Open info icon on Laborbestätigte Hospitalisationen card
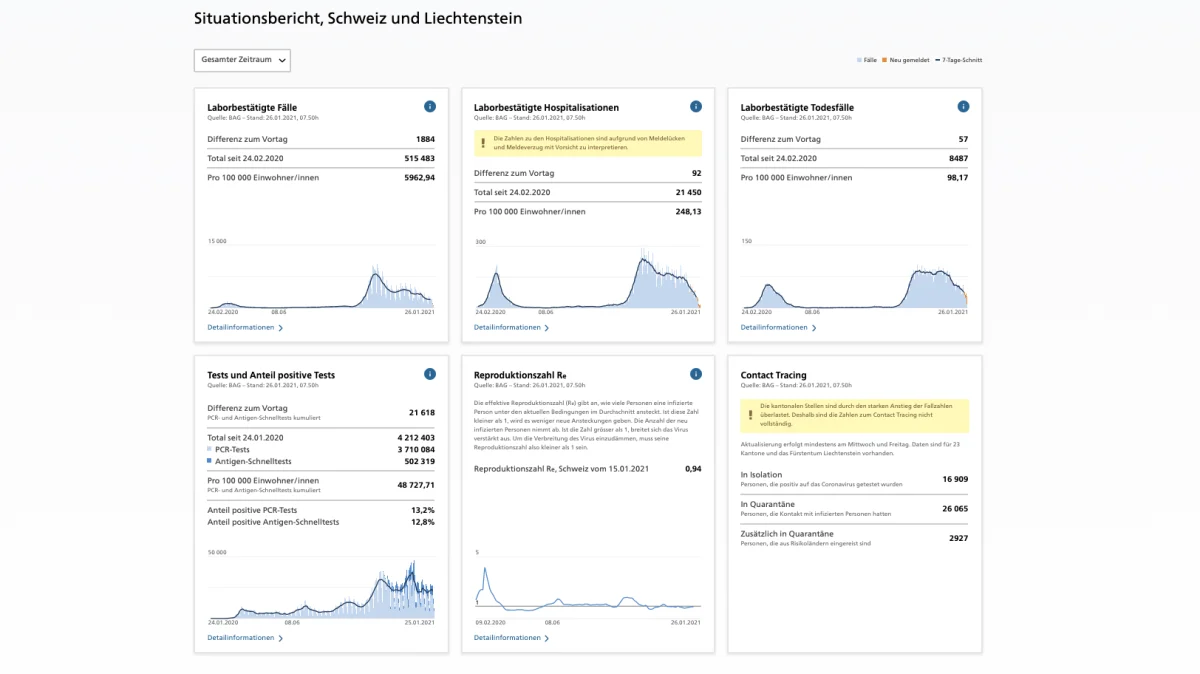The width and height of the screenshot is (1200, 674). tap(696, 106)
